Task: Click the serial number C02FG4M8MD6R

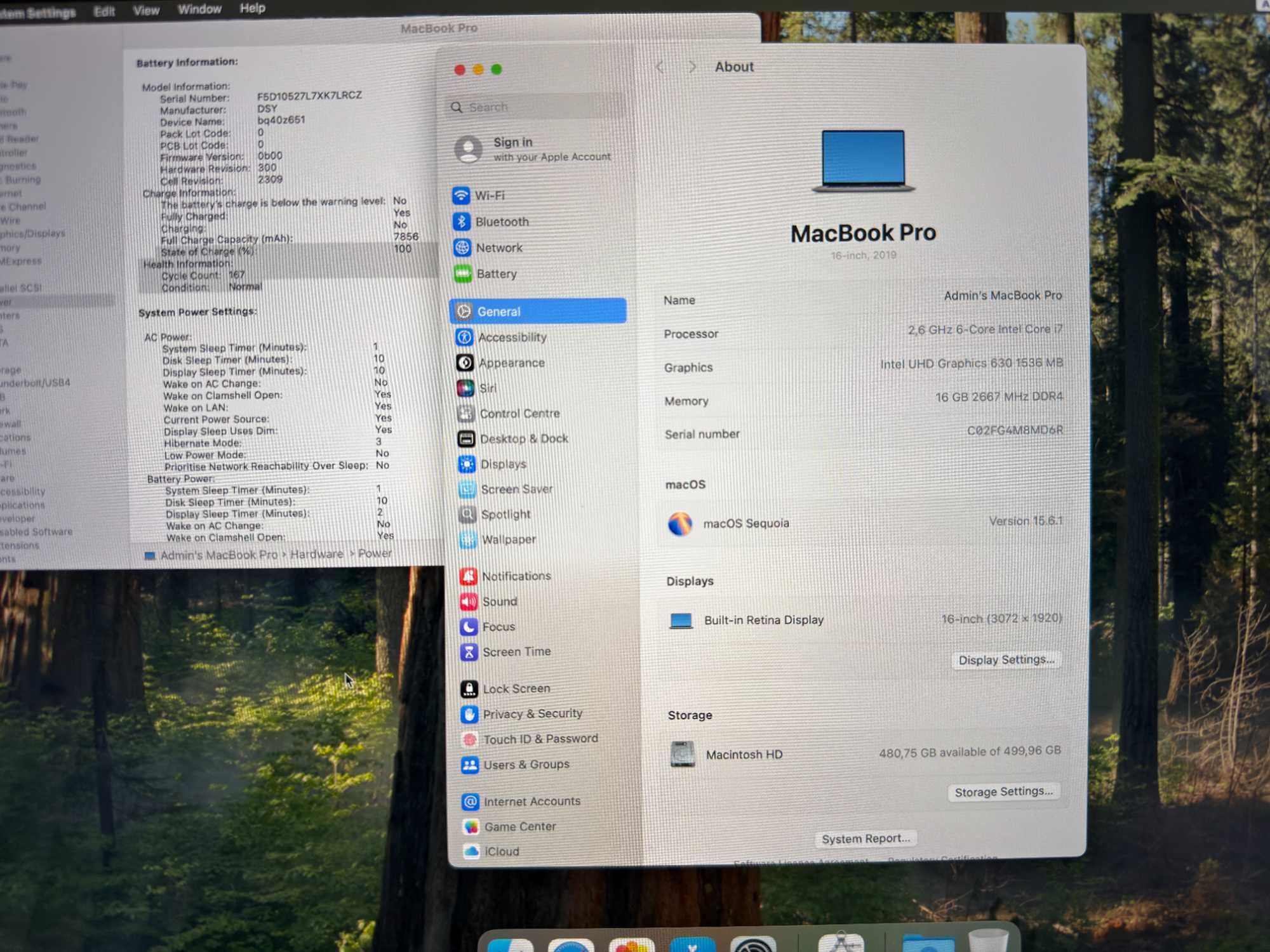Action: (x=1015, y=430)
